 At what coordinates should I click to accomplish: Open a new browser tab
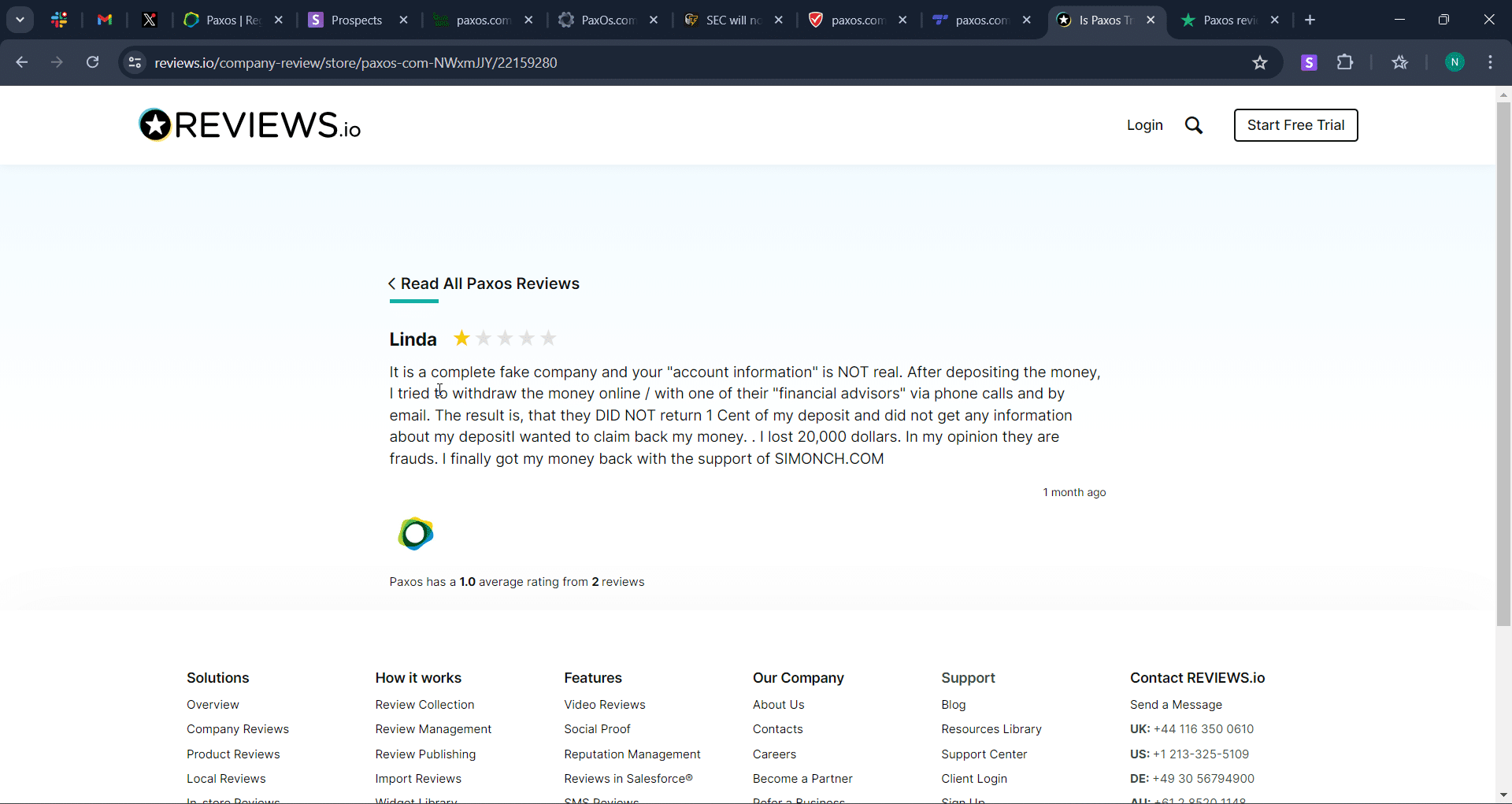click(x=1310, y=20)
